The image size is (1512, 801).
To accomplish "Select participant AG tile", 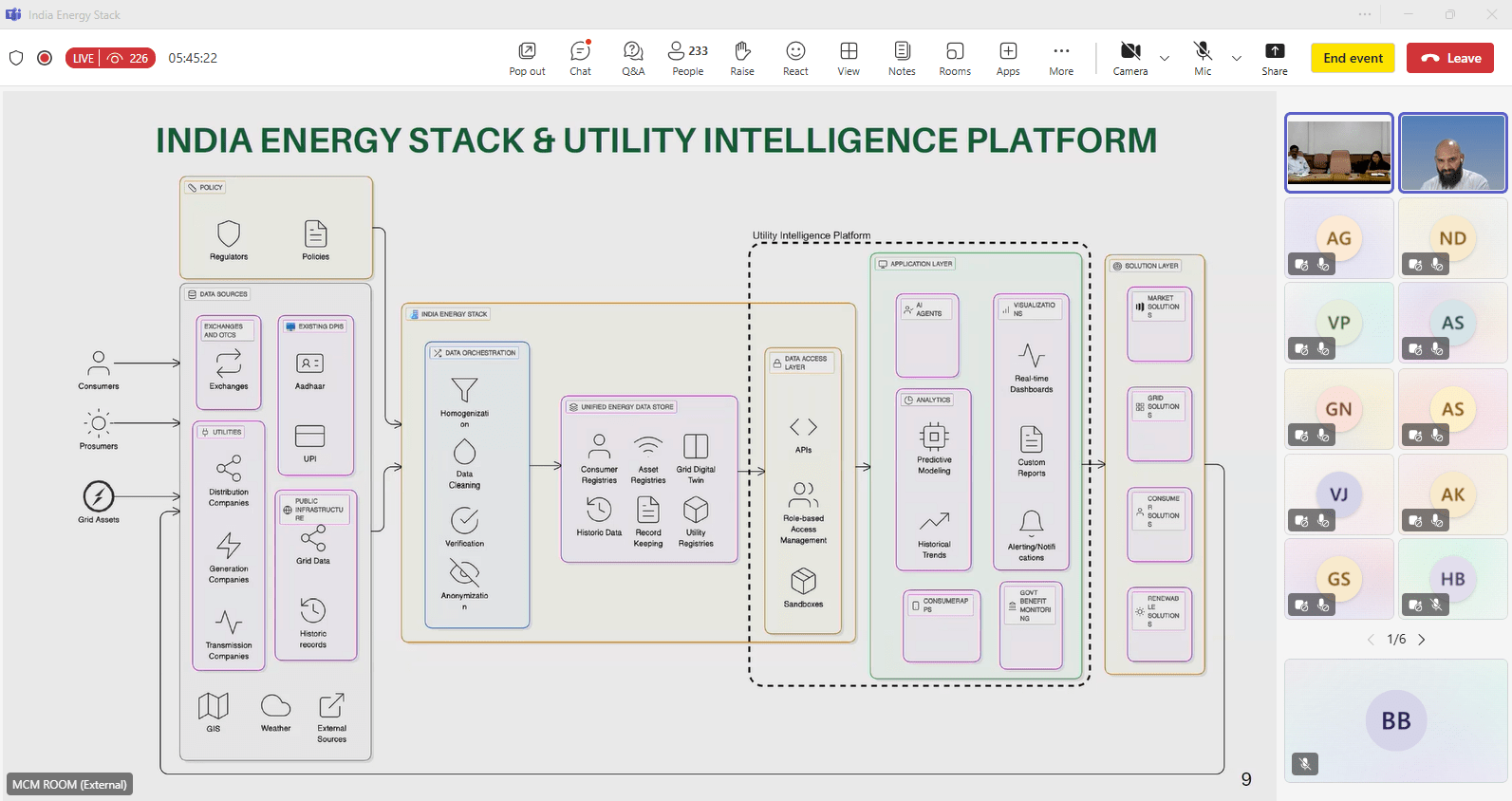I will (1338, 238).
